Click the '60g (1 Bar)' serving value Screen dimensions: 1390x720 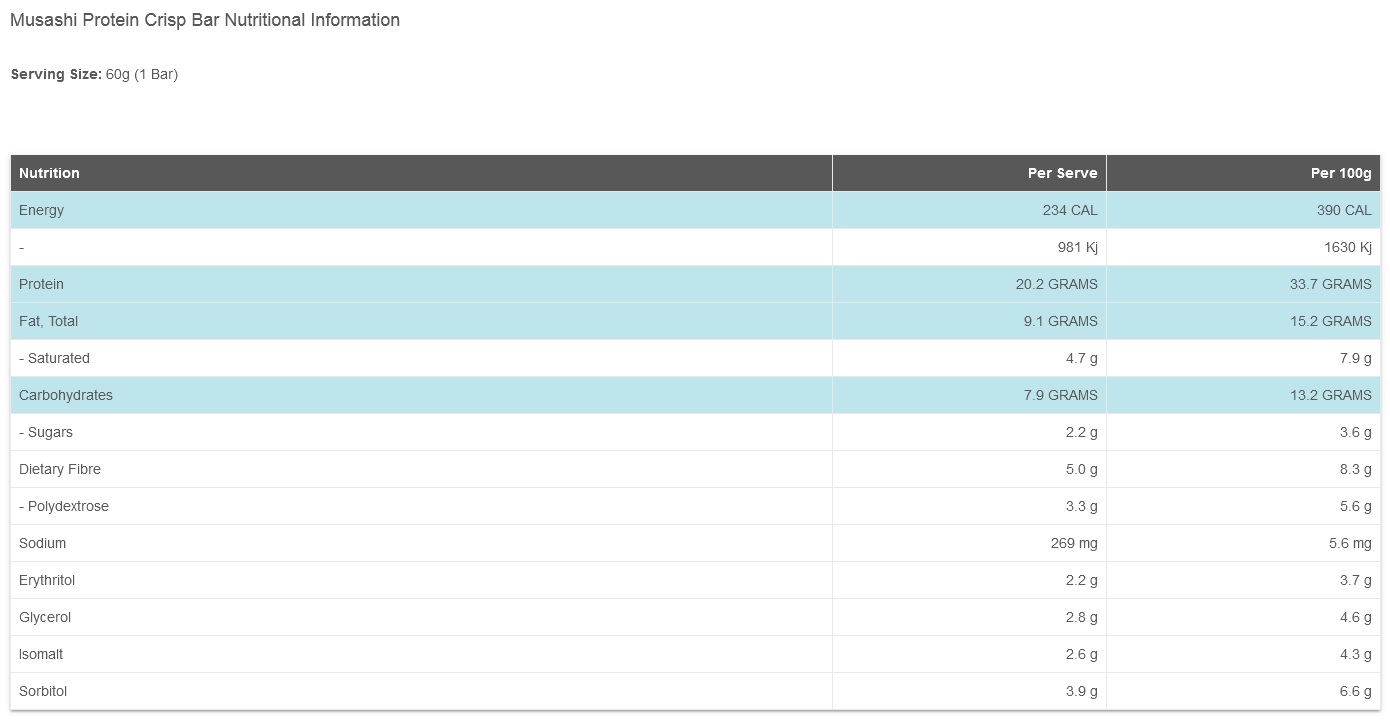coord(142,74)
